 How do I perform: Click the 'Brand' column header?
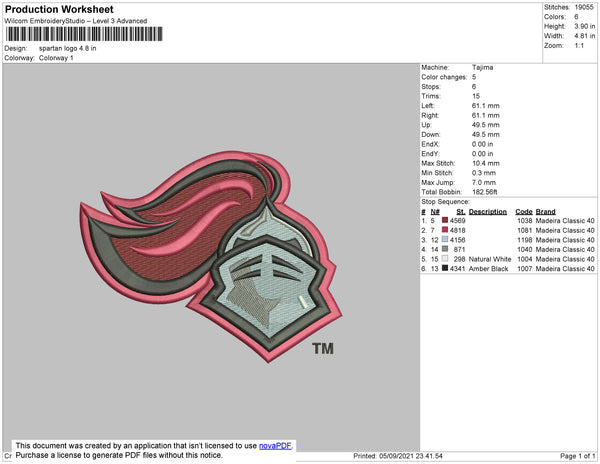point(545,212)
